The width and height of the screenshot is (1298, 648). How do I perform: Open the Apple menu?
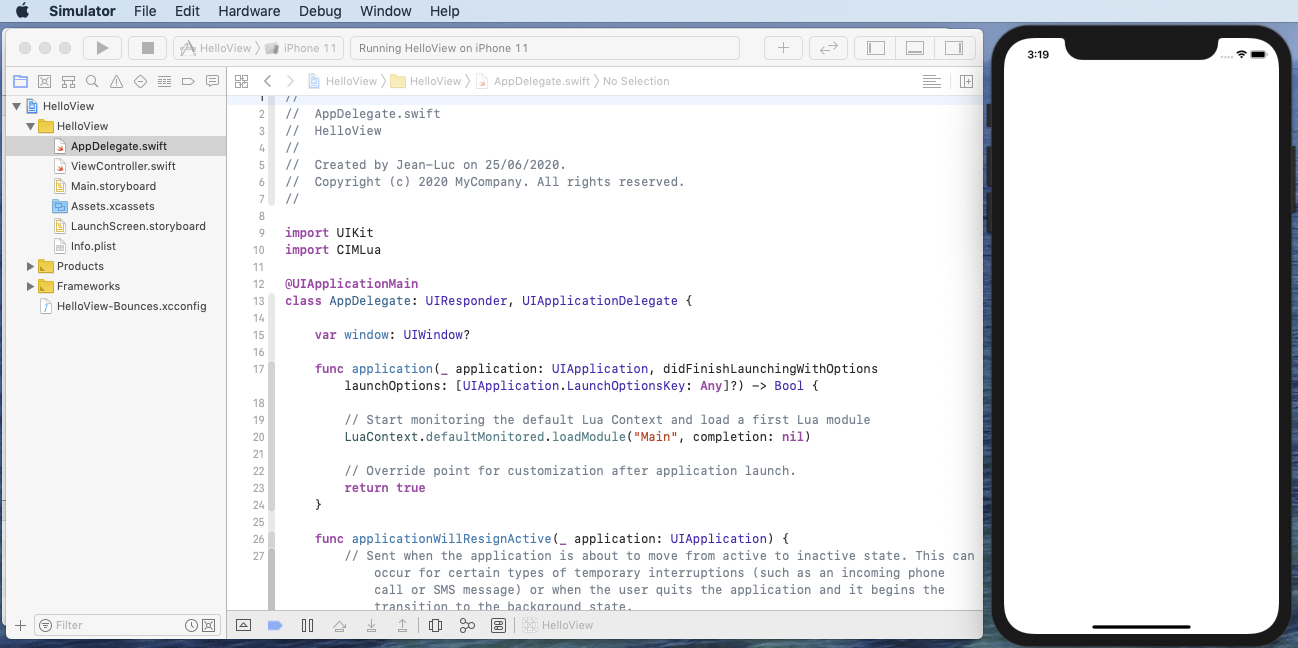point(22,11)
